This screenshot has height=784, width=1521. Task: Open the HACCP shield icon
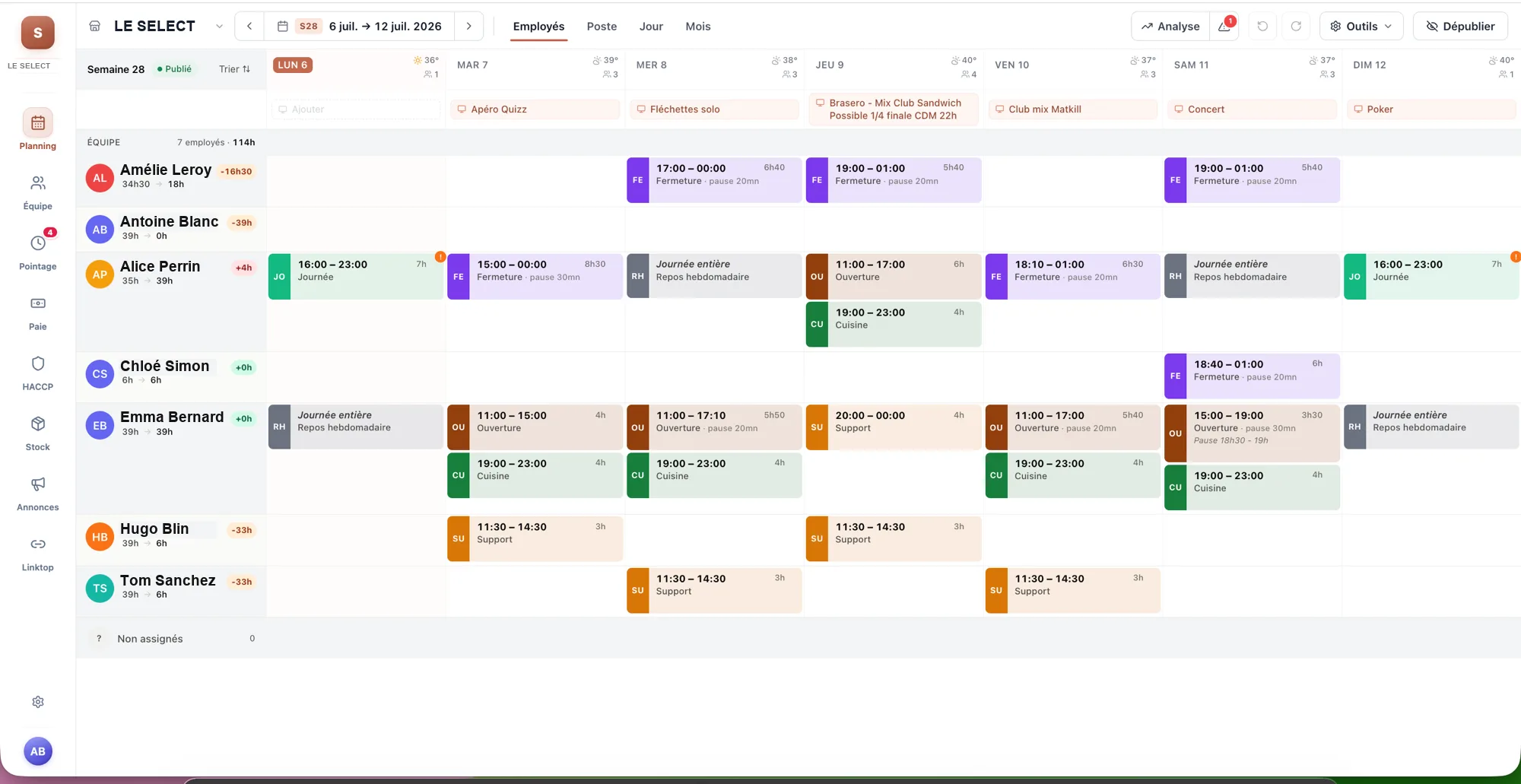[38, 363]
